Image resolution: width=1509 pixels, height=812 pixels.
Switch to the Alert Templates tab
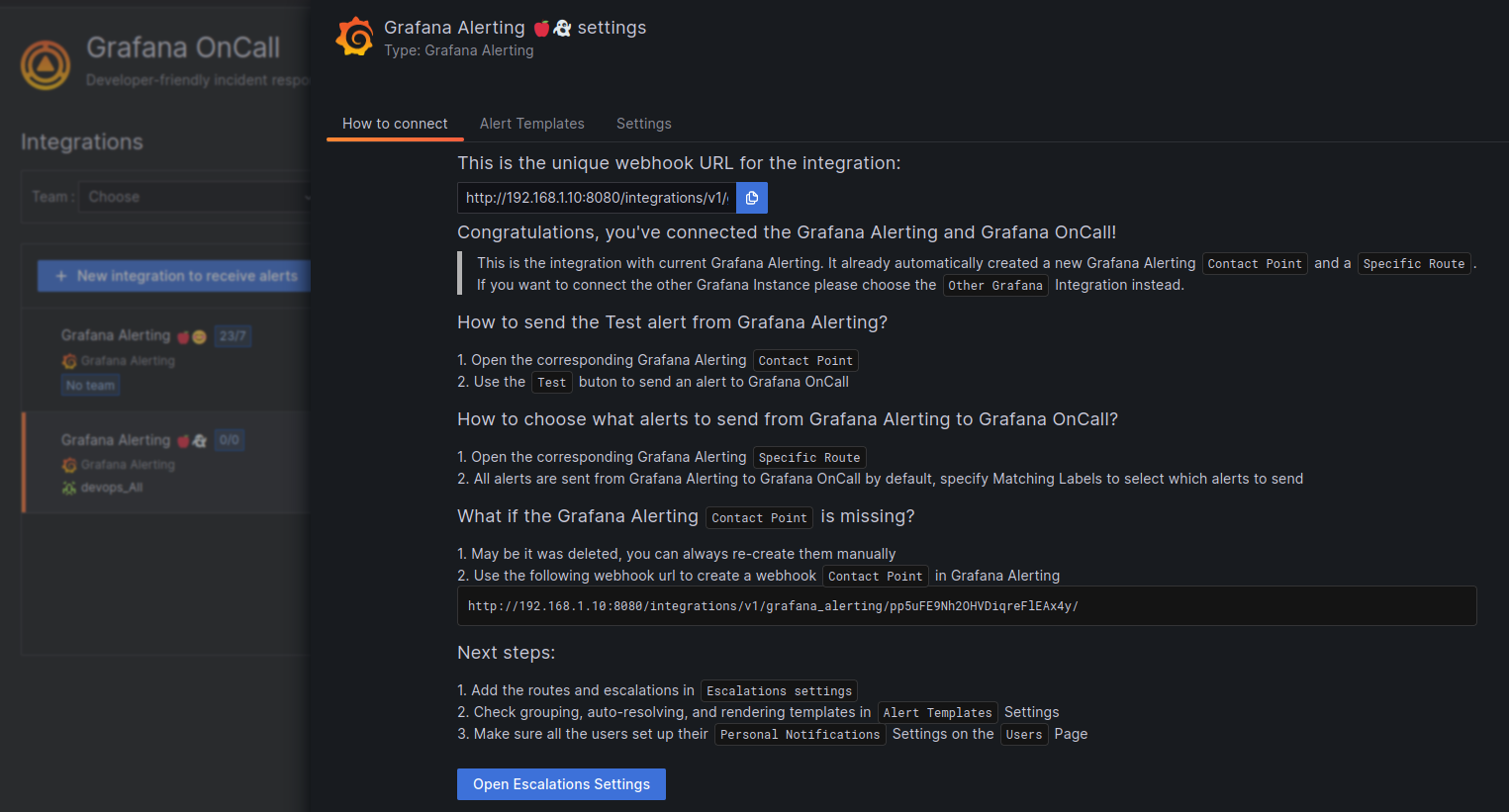[x=532, y=124]
